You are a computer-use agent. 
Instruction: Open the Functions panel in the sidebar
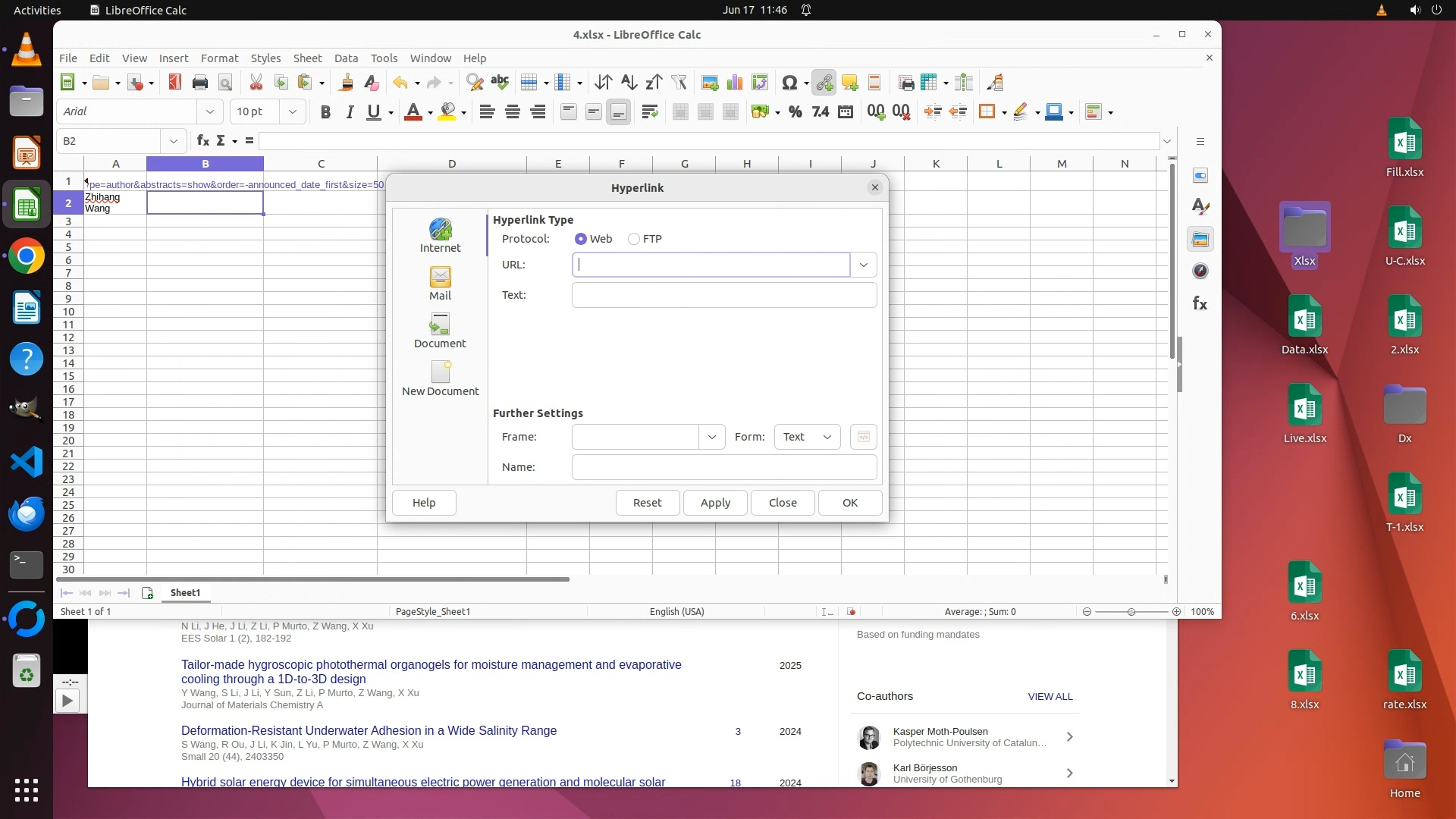click(1200, 304)
